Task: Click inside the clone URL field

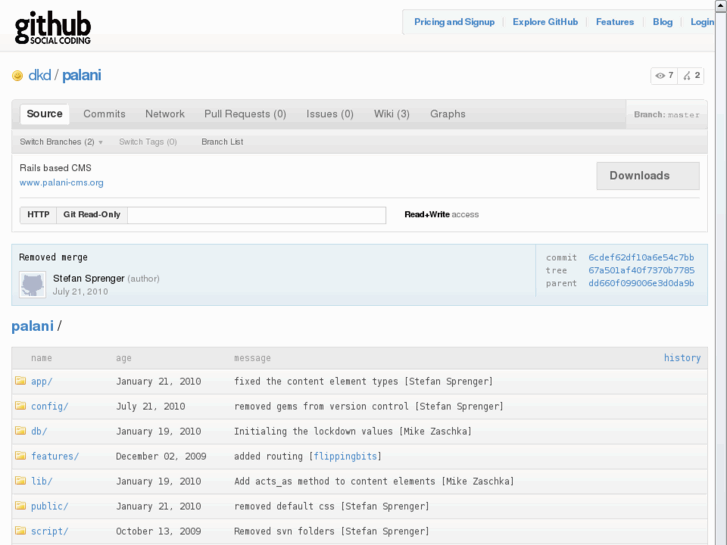Action: pos(256,215)
